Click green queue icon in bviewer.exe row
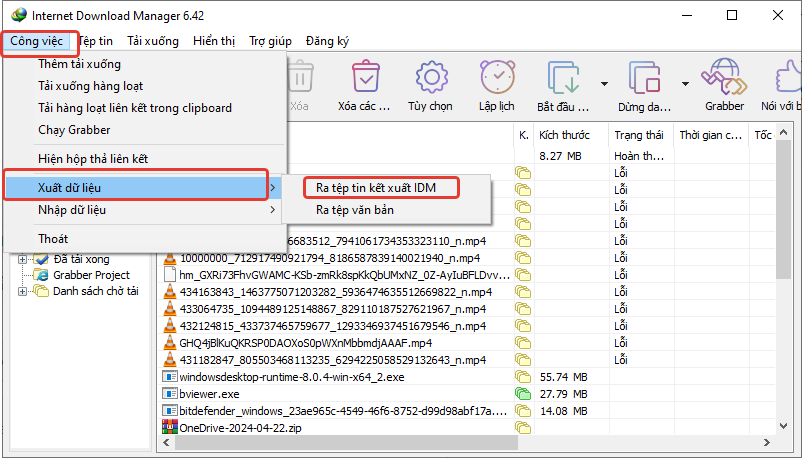The width and height of the screenshot is (802, 458). (x=523, y=394)
